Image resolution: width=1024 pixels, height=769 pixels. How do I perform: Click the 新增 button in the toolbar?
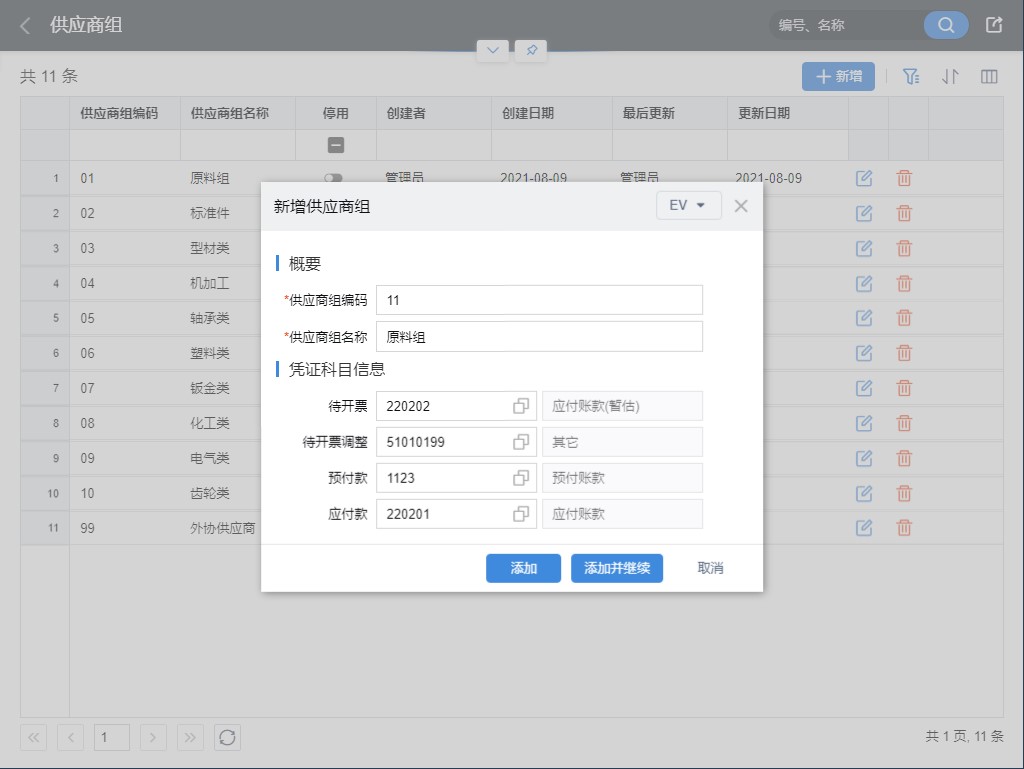tap(838, 76)
